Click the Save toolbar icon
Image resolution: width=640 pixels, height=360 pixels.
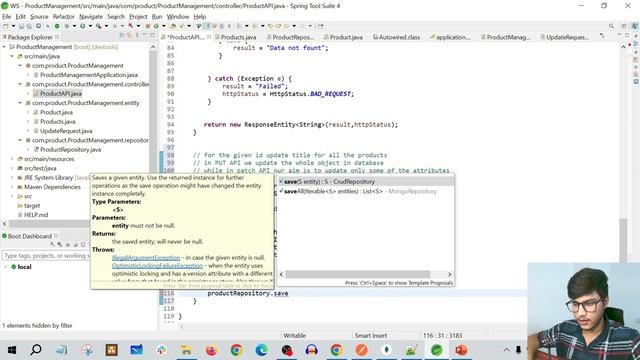[x=21, y=26]
